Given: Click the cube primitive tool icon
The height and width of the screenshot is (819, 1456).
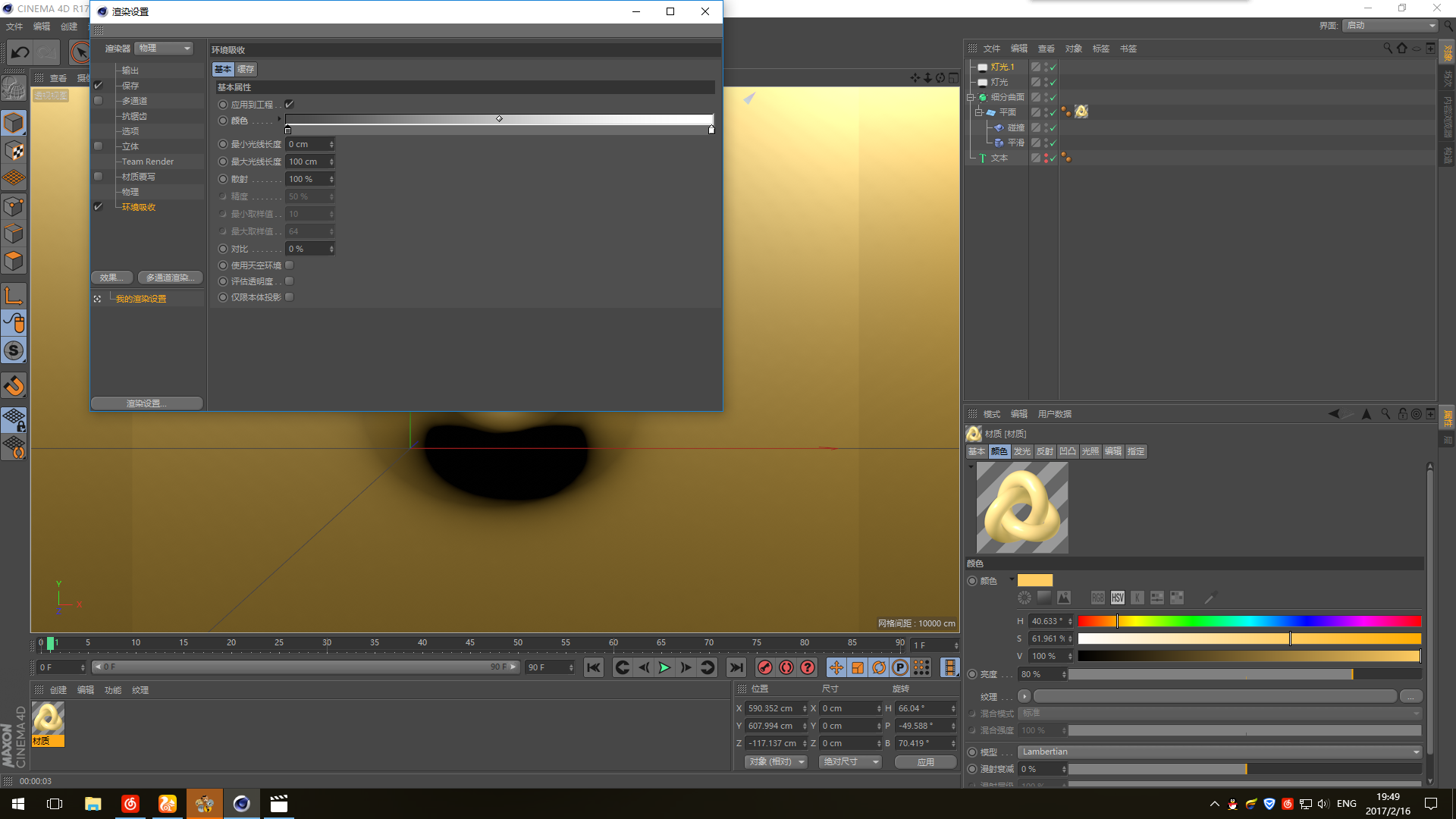Looking at the screenshot, I should tap(14, 123).
